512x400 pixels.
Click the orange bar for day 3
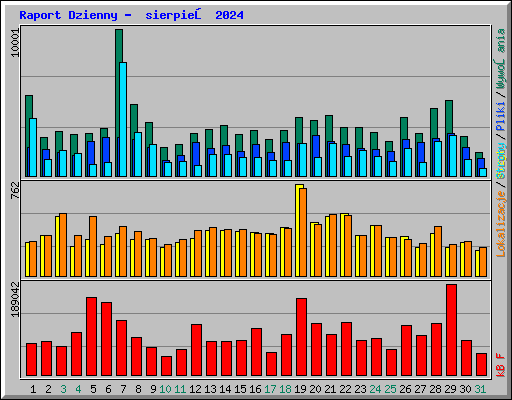coord(63,245)
